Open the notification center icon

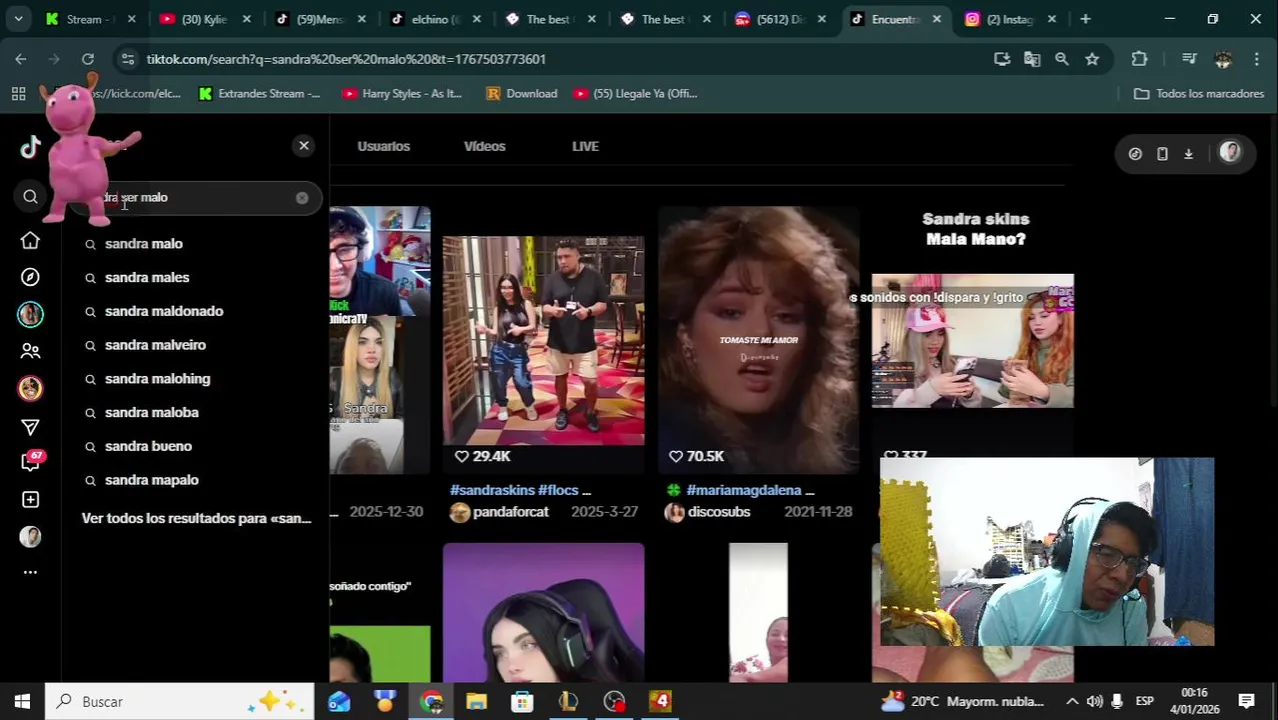click(1246, 701)
